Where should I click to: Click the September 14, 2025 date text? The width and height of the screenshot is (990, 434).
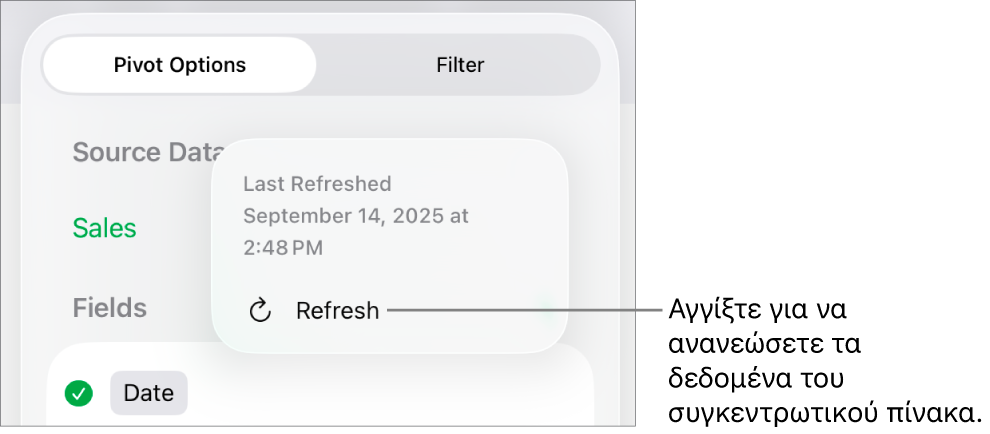[x=355, y=216]
